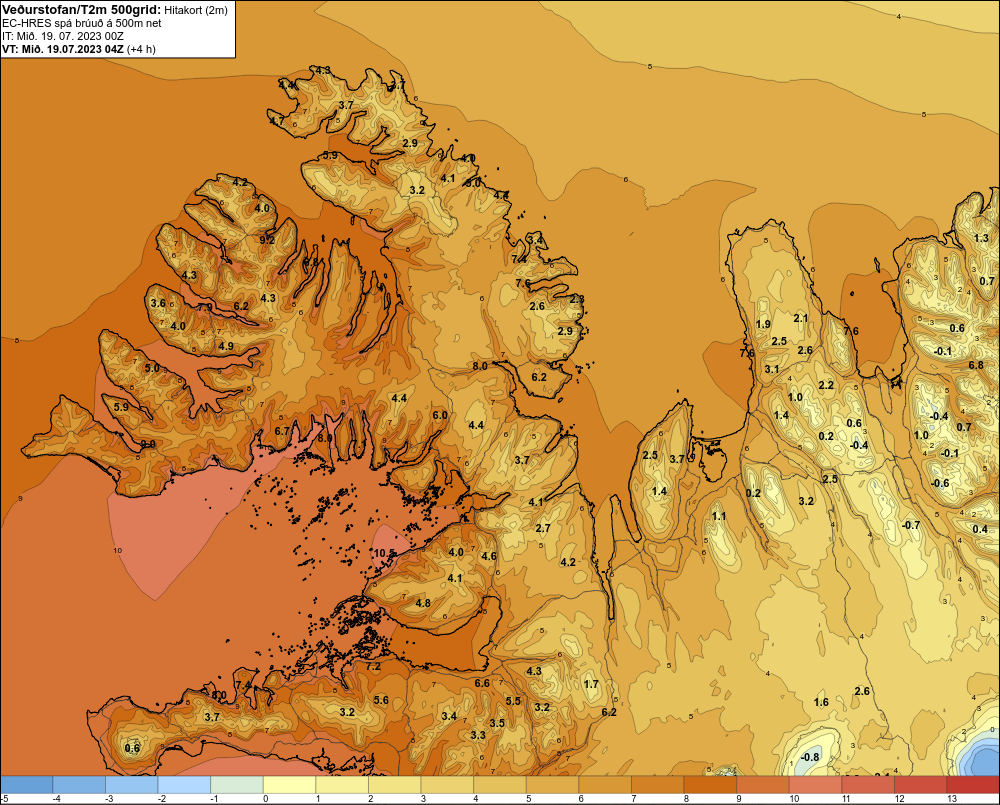Click the map title 'Veðurstofan/T2m 500grid'
1000x805 pixels.
81,9
